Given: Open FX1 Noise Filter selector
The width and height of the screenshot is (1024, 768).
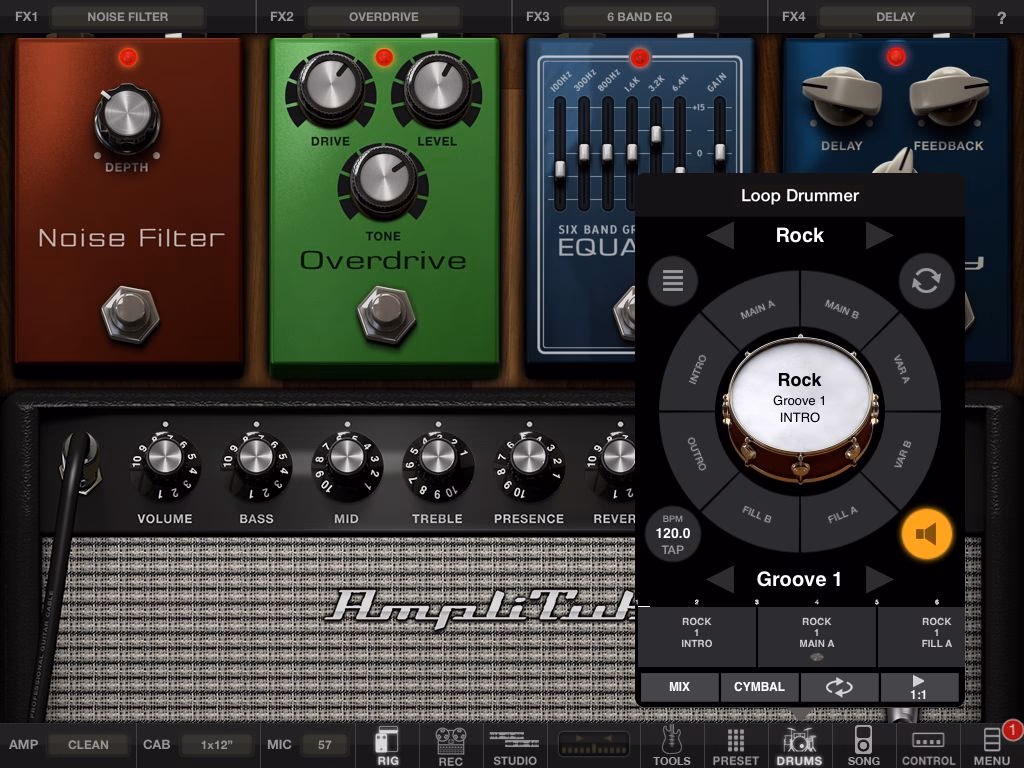Looking at the screenshot, I should [x=127, y=17].
